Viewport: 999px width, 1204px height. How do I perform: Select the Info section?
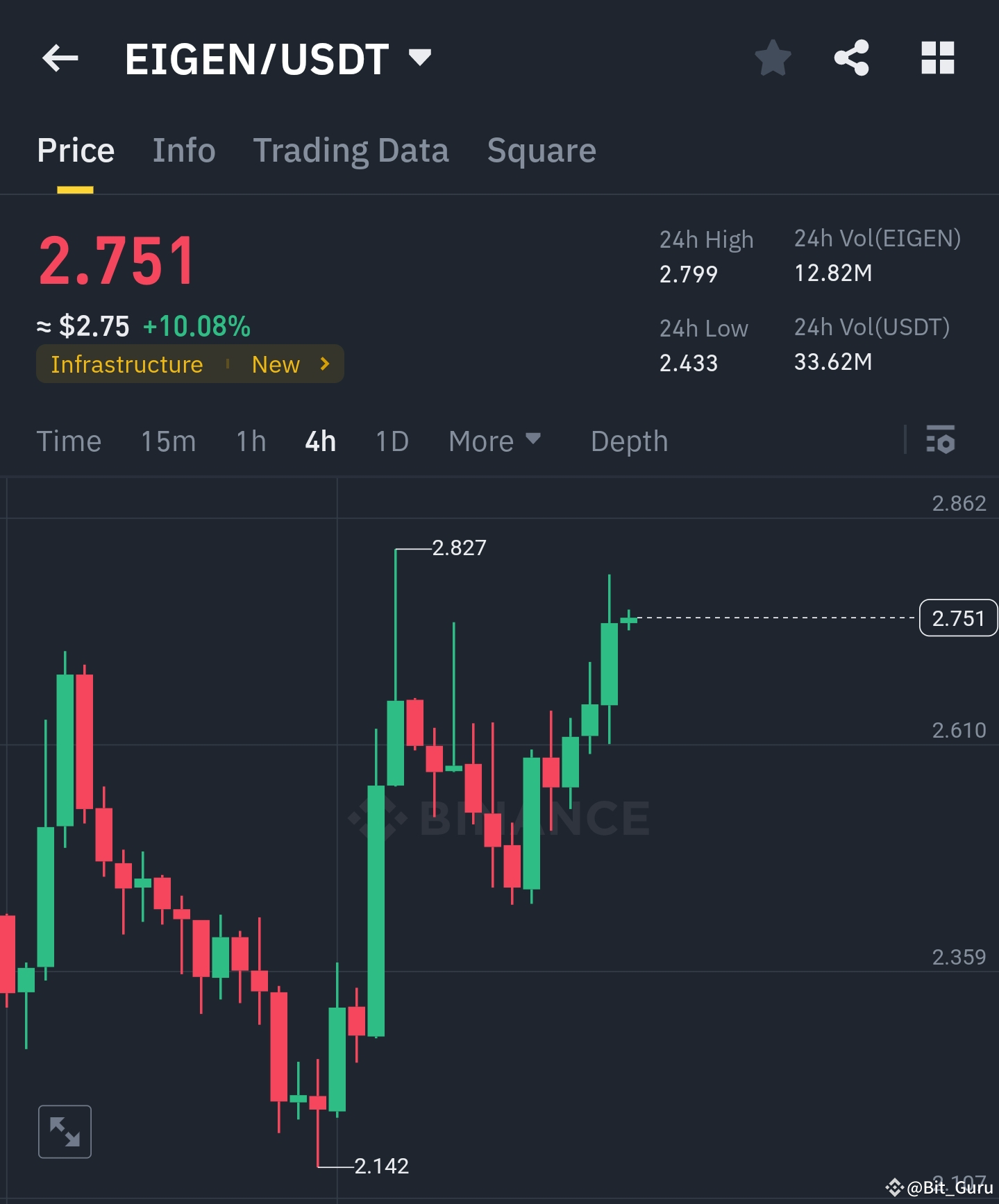[x=183, y=150]
